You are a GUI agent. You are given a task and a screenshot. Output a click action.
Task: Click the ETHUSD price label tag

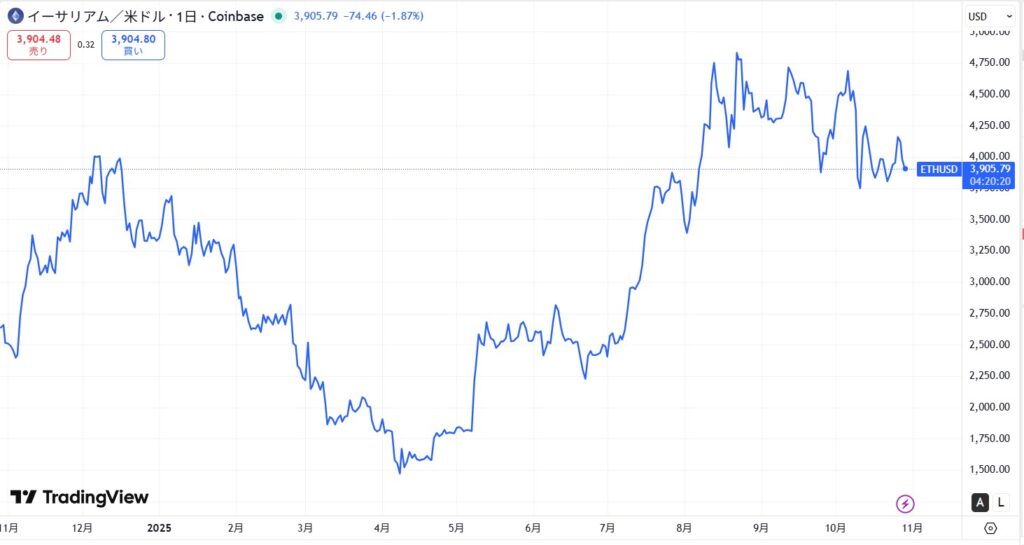click(940, 169)
